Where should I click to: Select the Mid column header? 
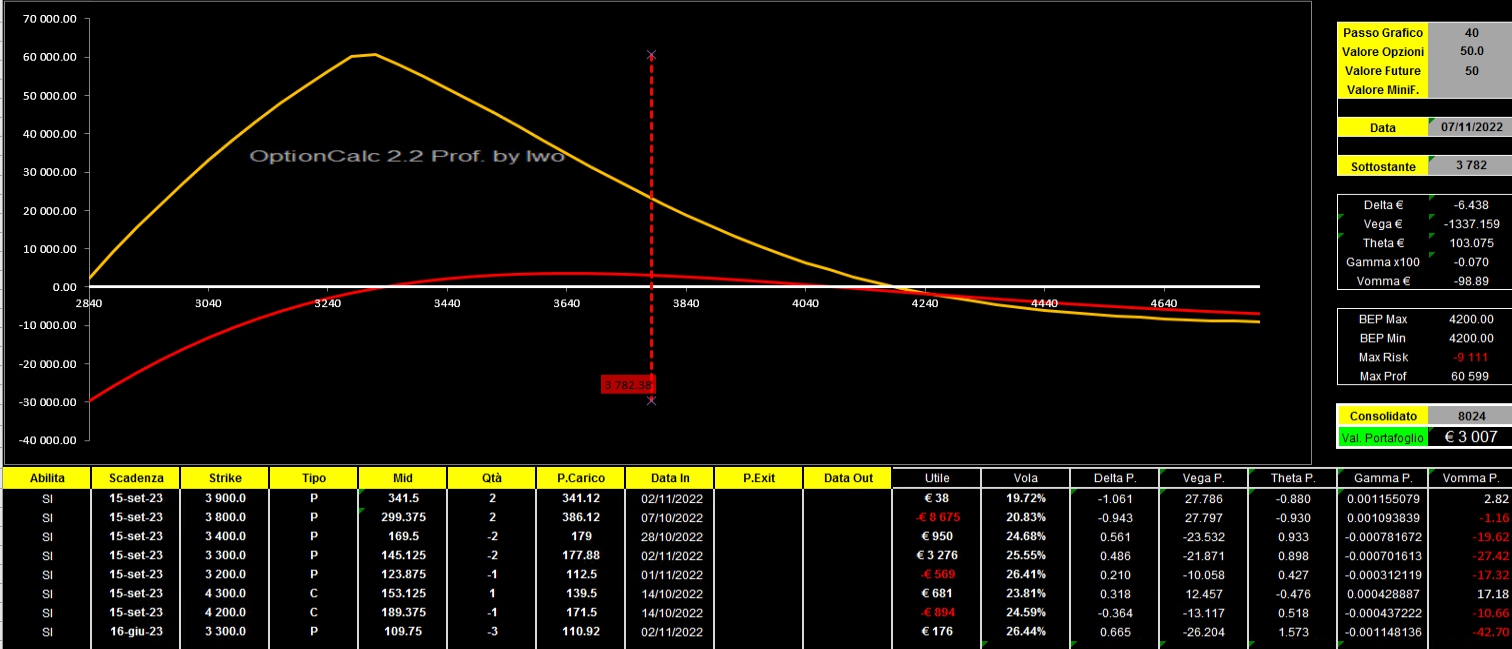tap(402, 478)
